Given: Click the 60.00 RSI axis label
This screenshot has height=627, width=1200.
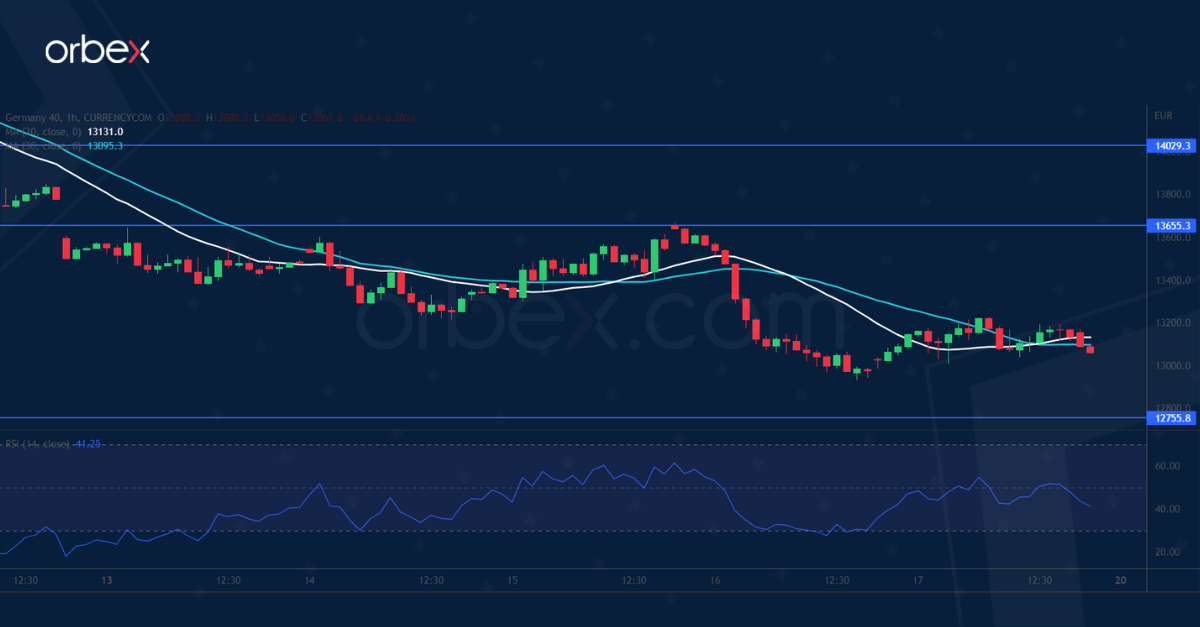Looking at the screenshot, I should 1166,466.
